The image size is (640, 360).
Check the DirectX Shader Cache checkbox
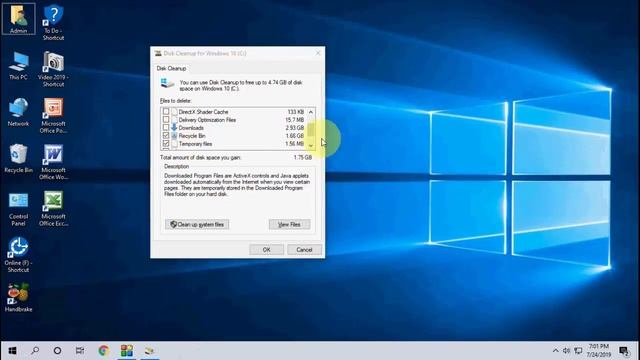[x=166, y=111]
